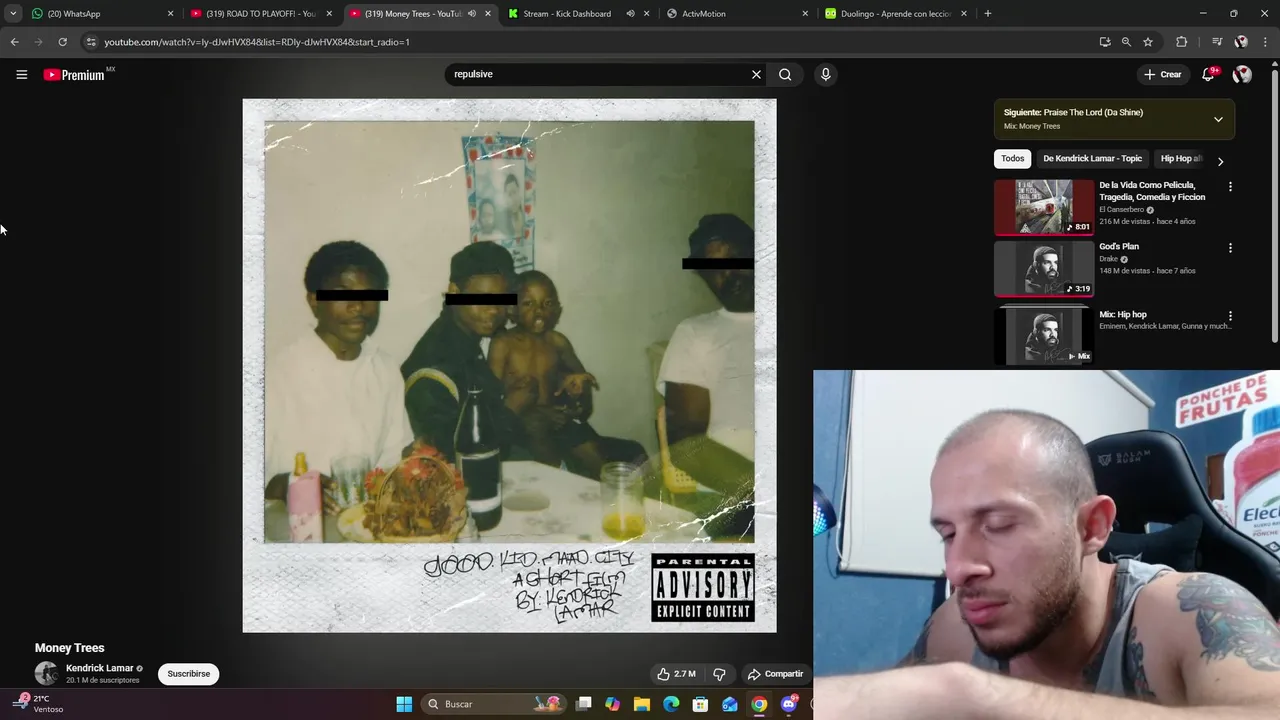Close the Duolingo tab
Screen dimensions: 1280x720
pos(964,14)
